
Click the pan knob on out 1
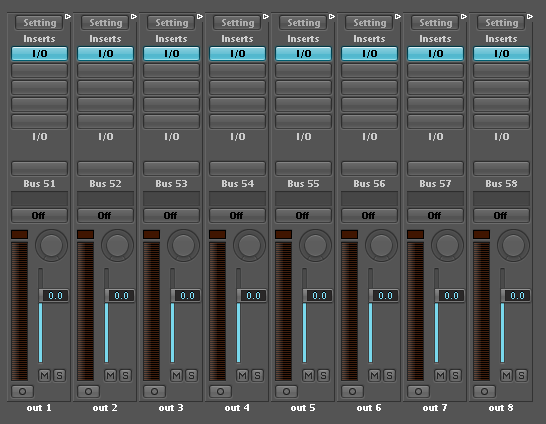coord(52,245)
